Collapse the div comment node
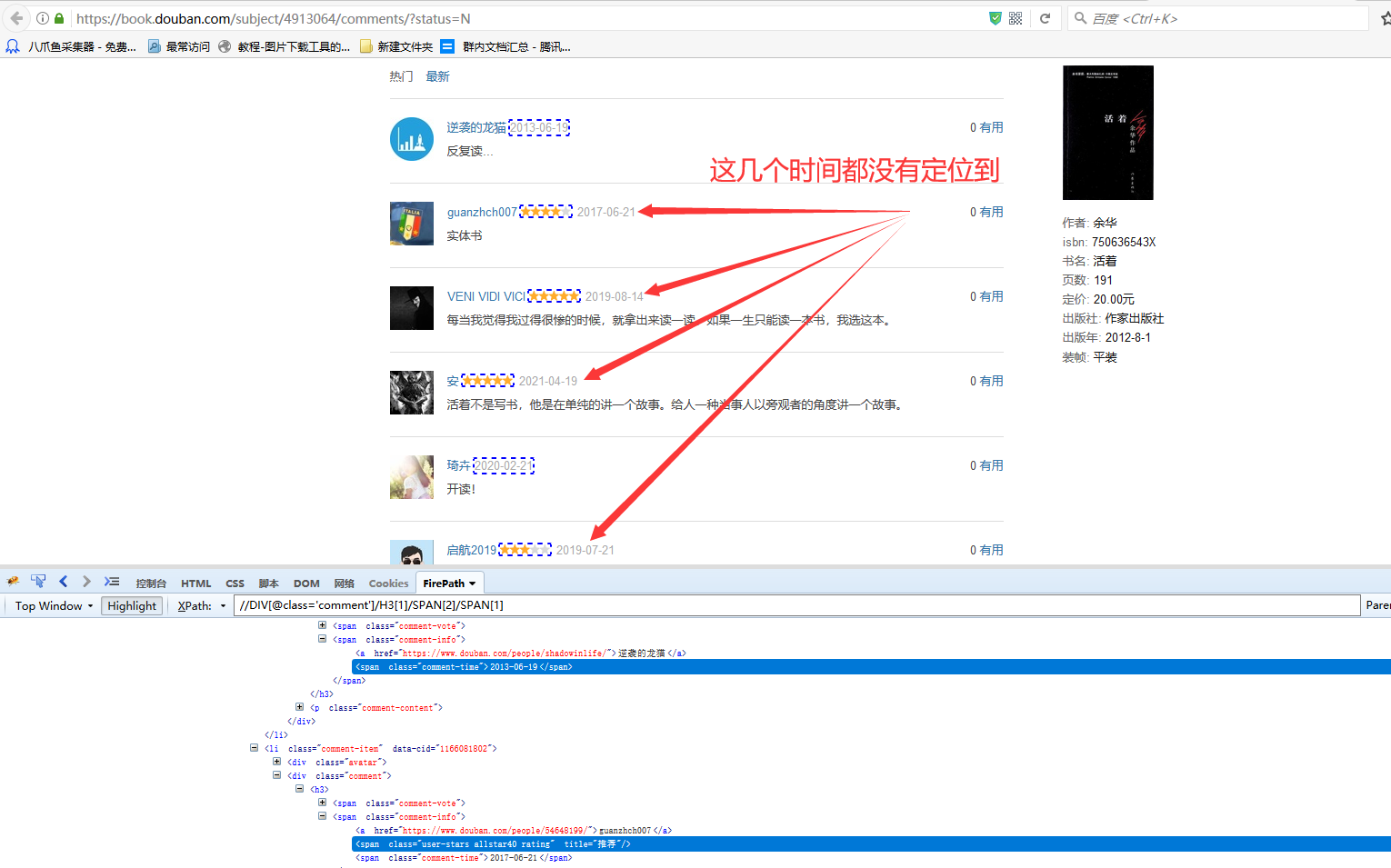This screenshot has width=1391, height=868. [276, 775]
